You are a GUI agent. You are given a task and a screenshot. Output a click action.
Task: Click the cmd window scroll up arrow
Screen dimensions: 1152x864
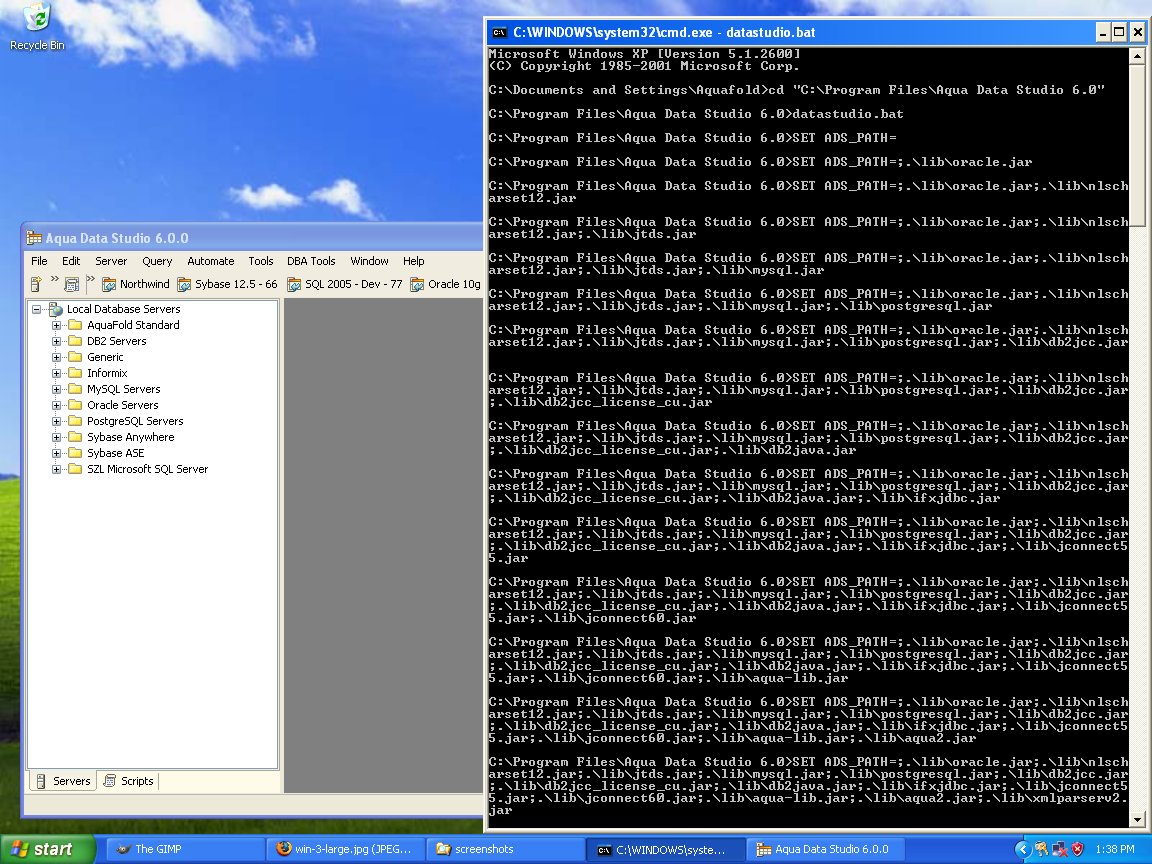click(1138, 56)
